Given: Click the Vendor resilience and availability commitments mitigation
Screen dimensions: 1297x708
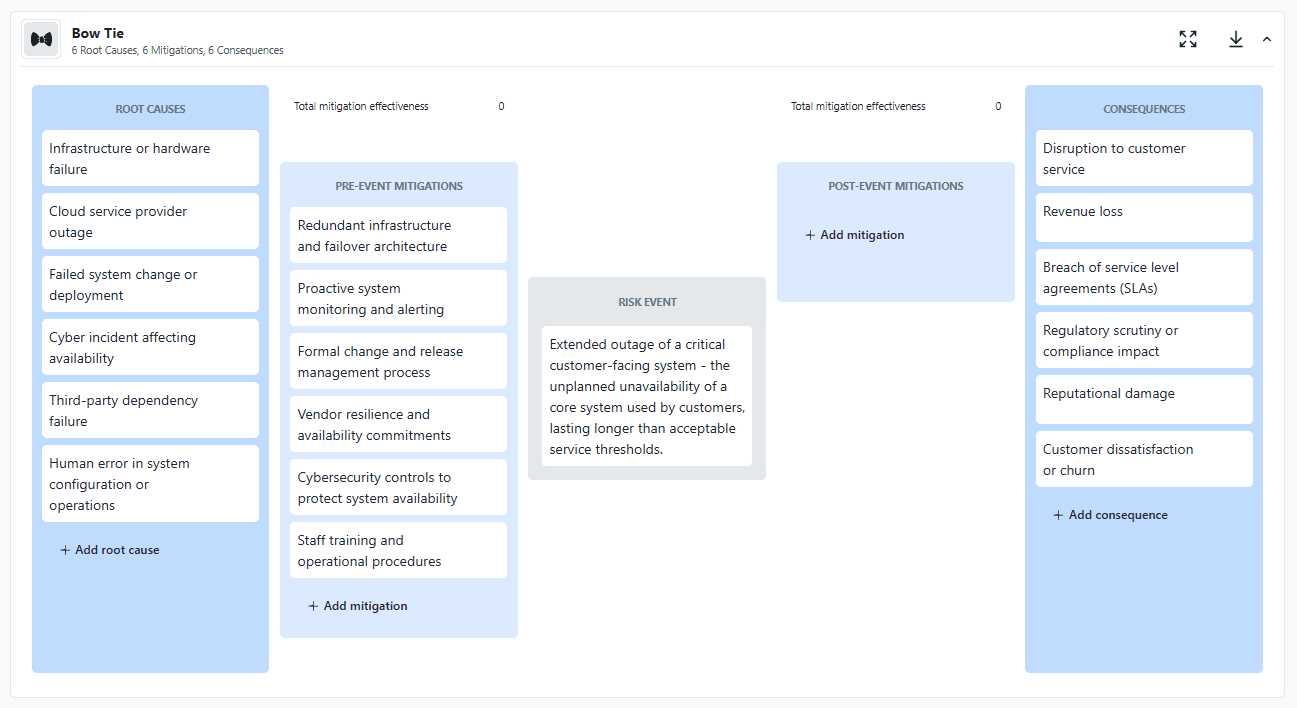Looking at the screenshot, I should pos(398,424).
